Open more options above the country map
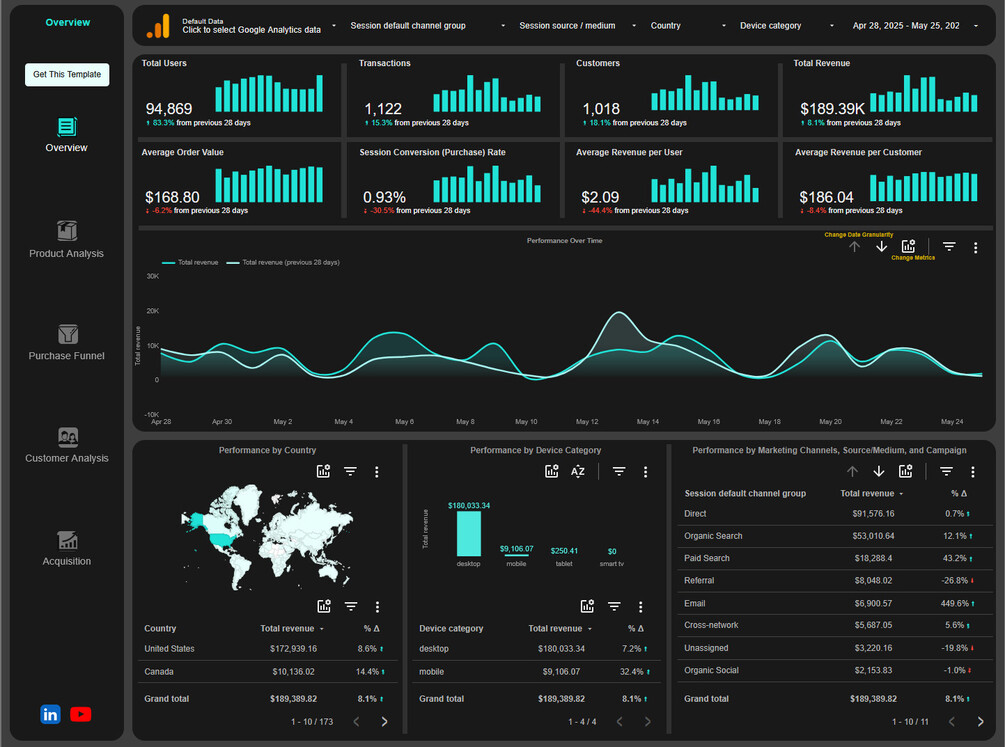Viewport: 1005px width, 747px height. pyautogui.click(x=376, y=472)
